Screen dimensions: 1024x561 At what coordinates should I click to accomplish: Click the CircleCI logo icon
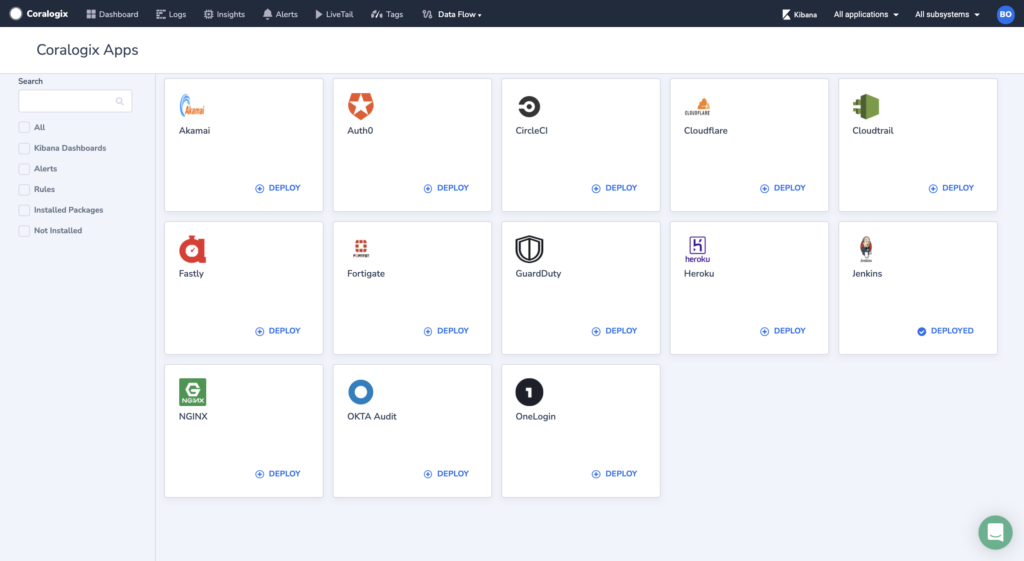(529, 106)
